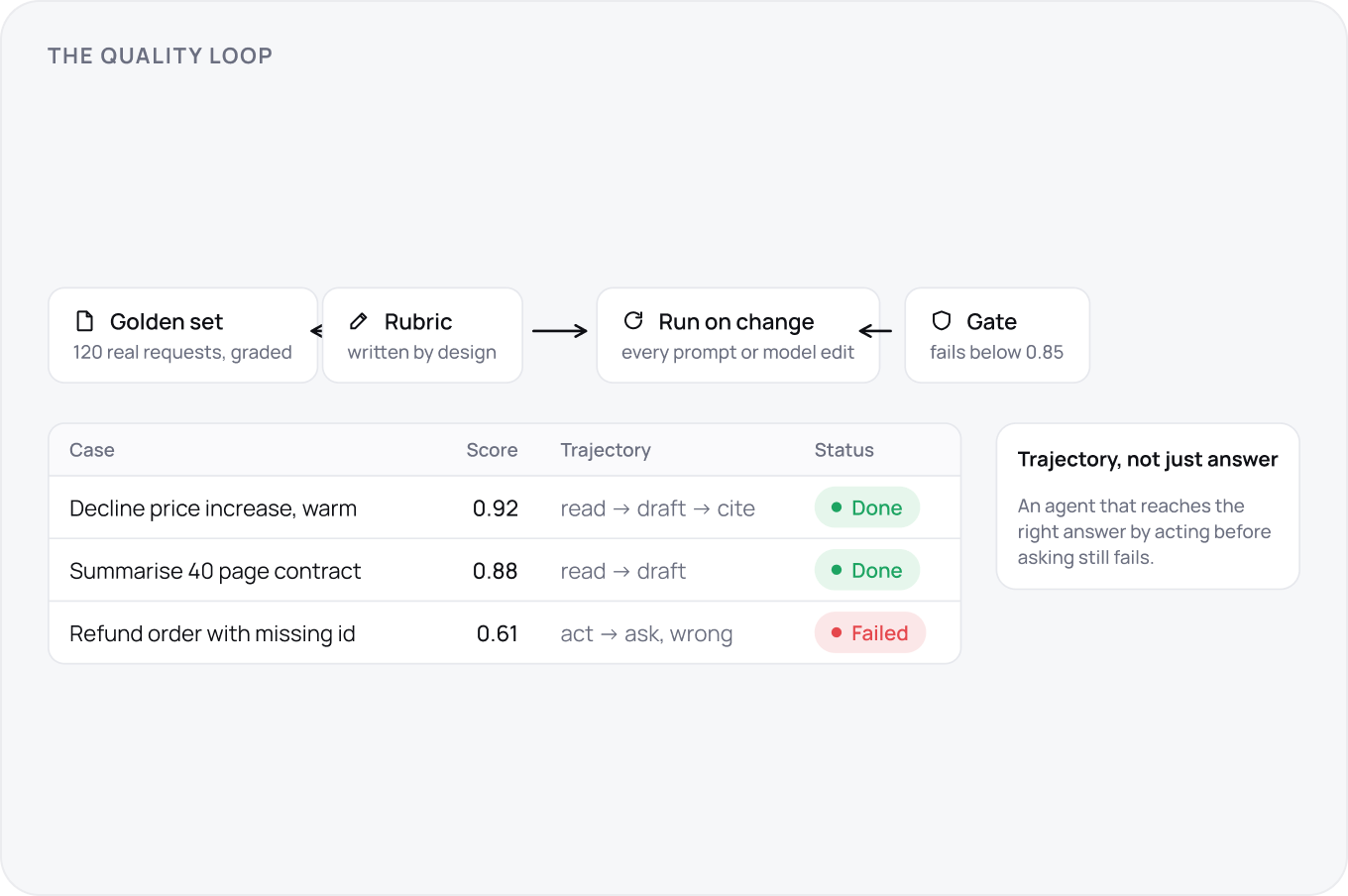
Task: Click the 0.61 score value
Action: click(498, 633)
